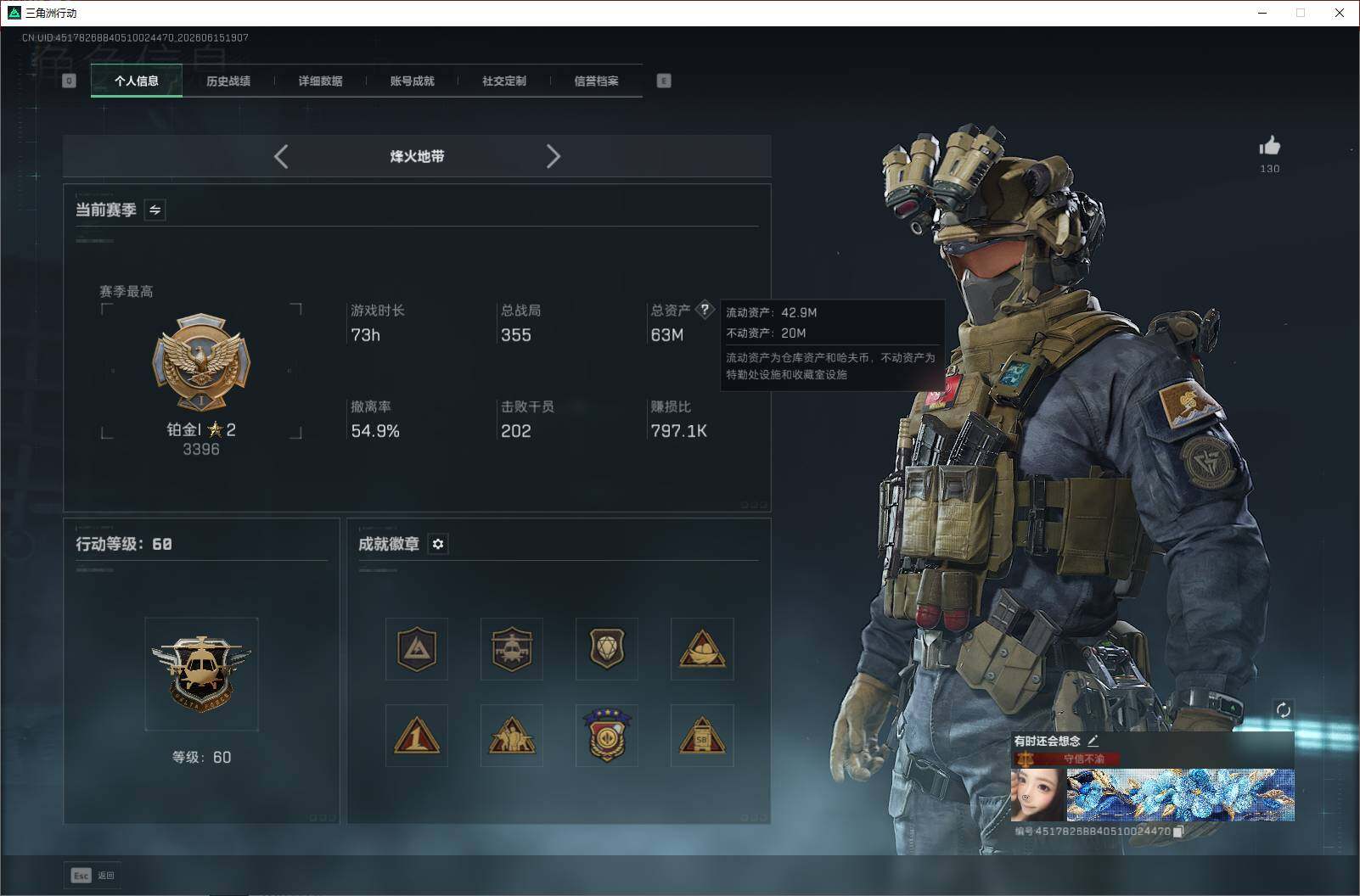Click the E key next-tab icon

tap(664, 81)
